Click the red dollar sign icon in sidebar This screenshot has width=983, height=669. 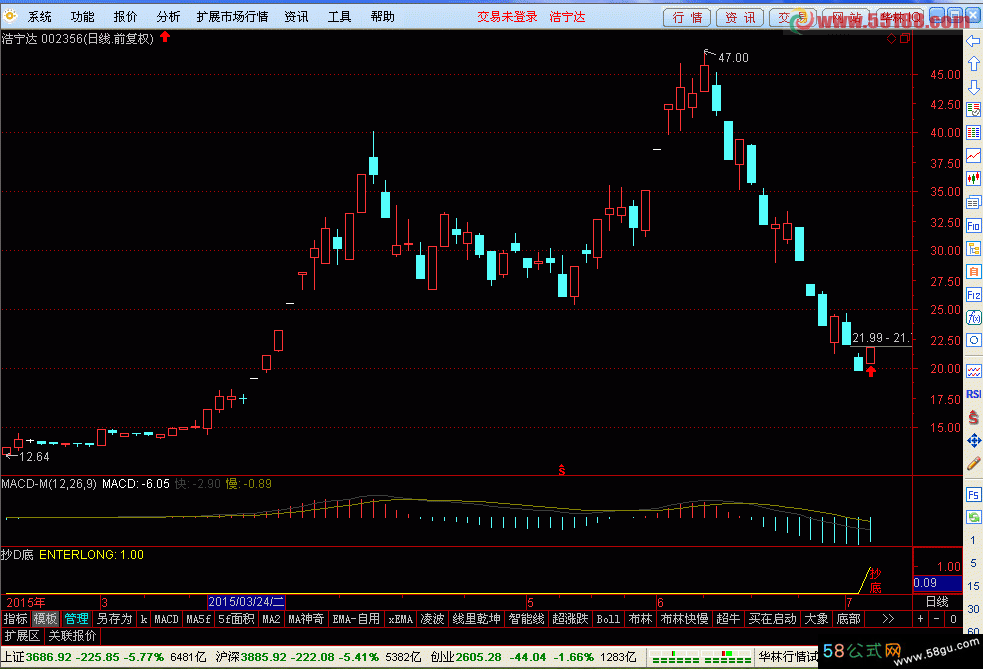point(973,417)
